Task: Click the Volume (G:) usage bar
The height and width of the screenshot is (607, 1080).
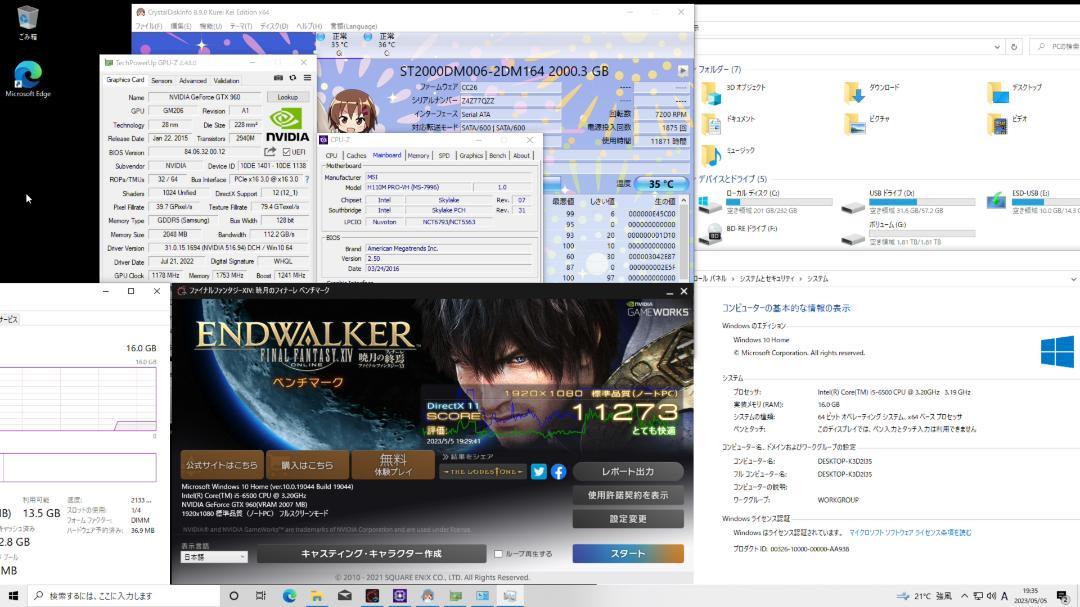Action: pyautogui.click(x=922, y=234)
